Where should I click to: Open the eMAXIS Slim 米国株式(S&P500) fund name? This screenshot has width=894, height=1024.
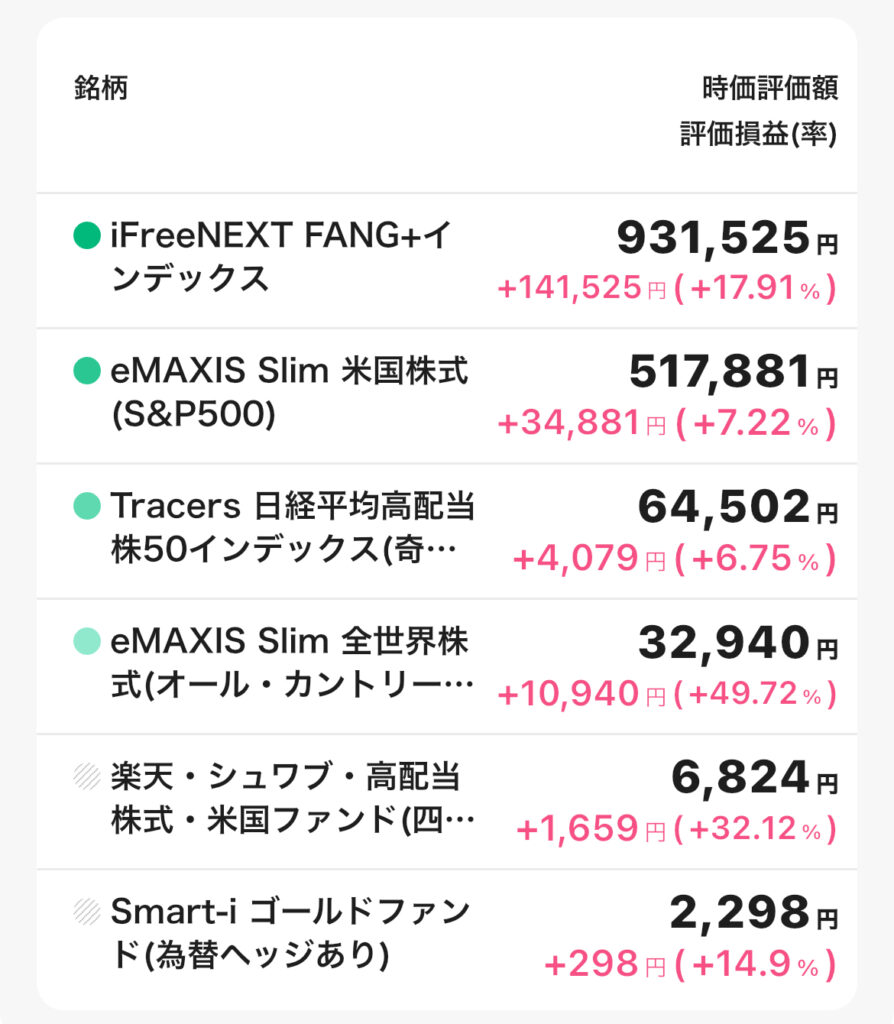289,392
